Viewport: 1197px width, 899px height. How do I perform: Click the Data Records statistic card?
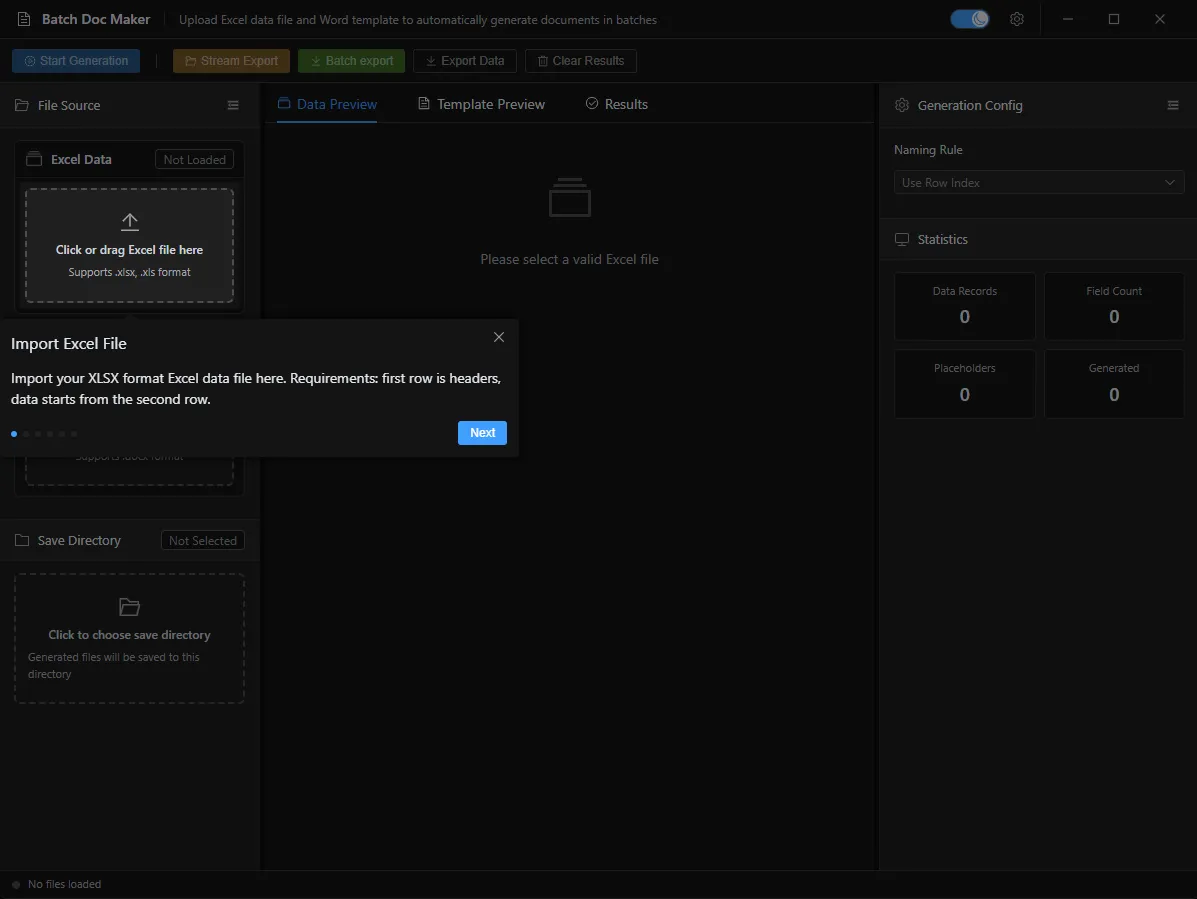tap(965, 306)
